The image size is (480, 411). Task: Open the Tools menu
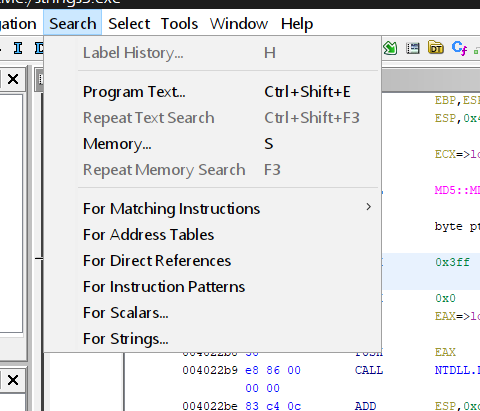coord(179,24)
